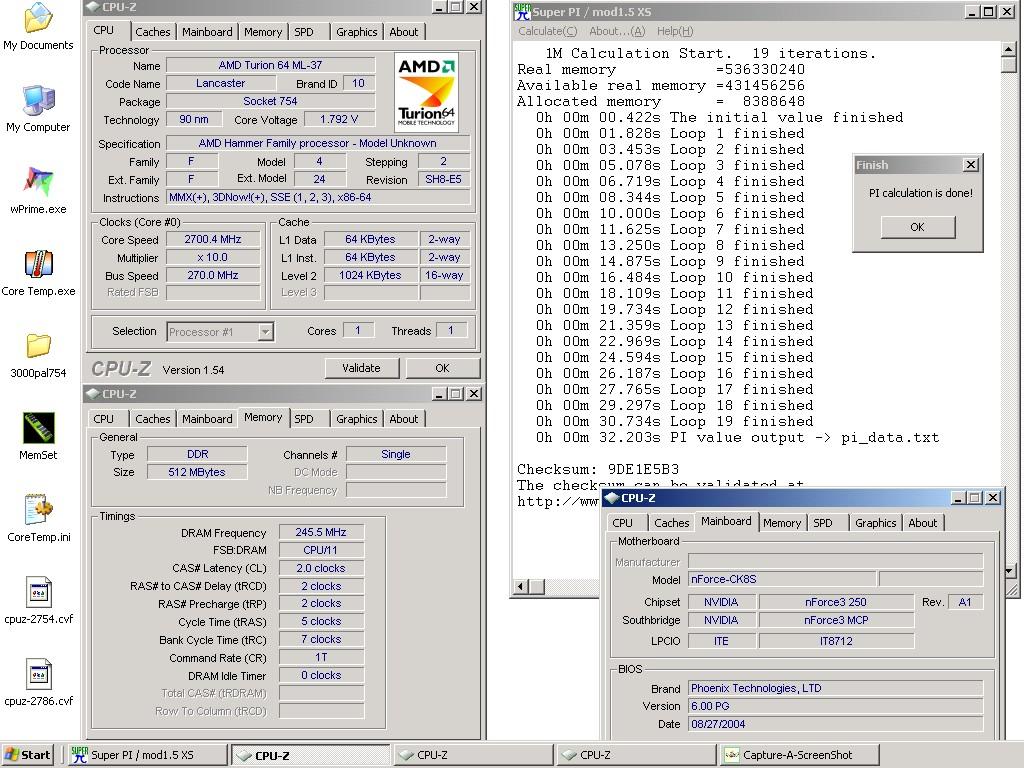The width and height of the screenshot is (1024, 768).
Task: Click the IT8712 LPCIO value
Action: [836, 641]
